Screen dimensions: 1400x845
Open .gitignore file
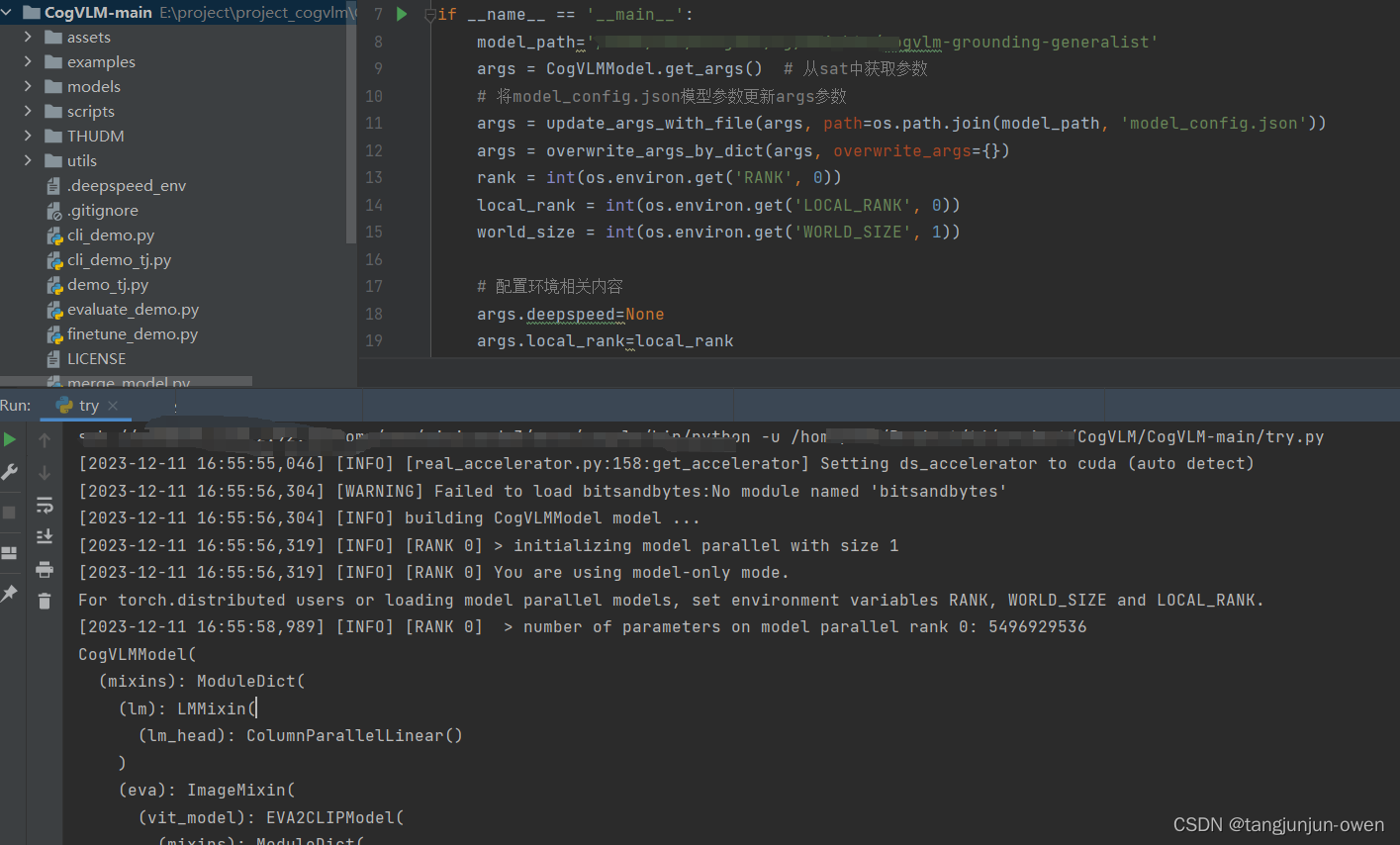[103, 211]
